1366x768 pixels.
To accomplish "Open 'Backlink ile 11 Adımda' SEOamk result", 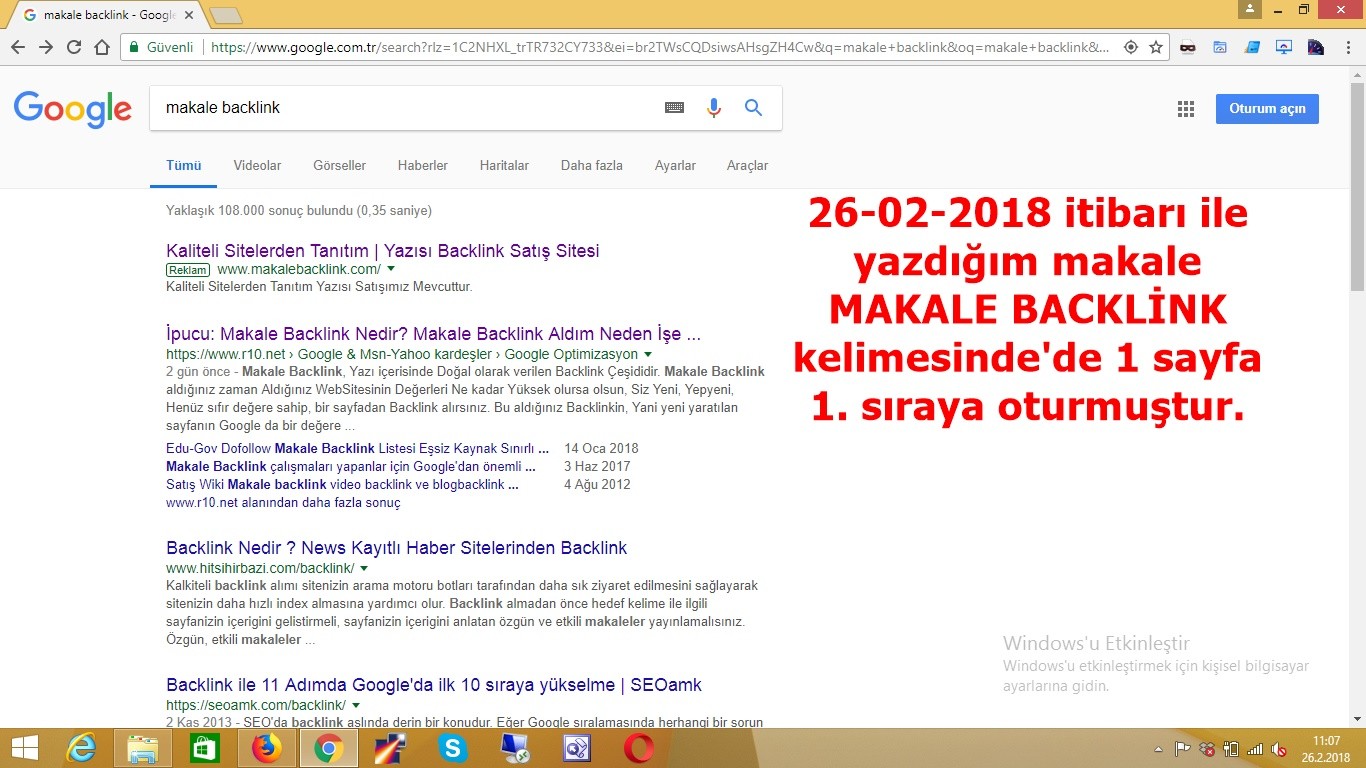I will 434,685.
